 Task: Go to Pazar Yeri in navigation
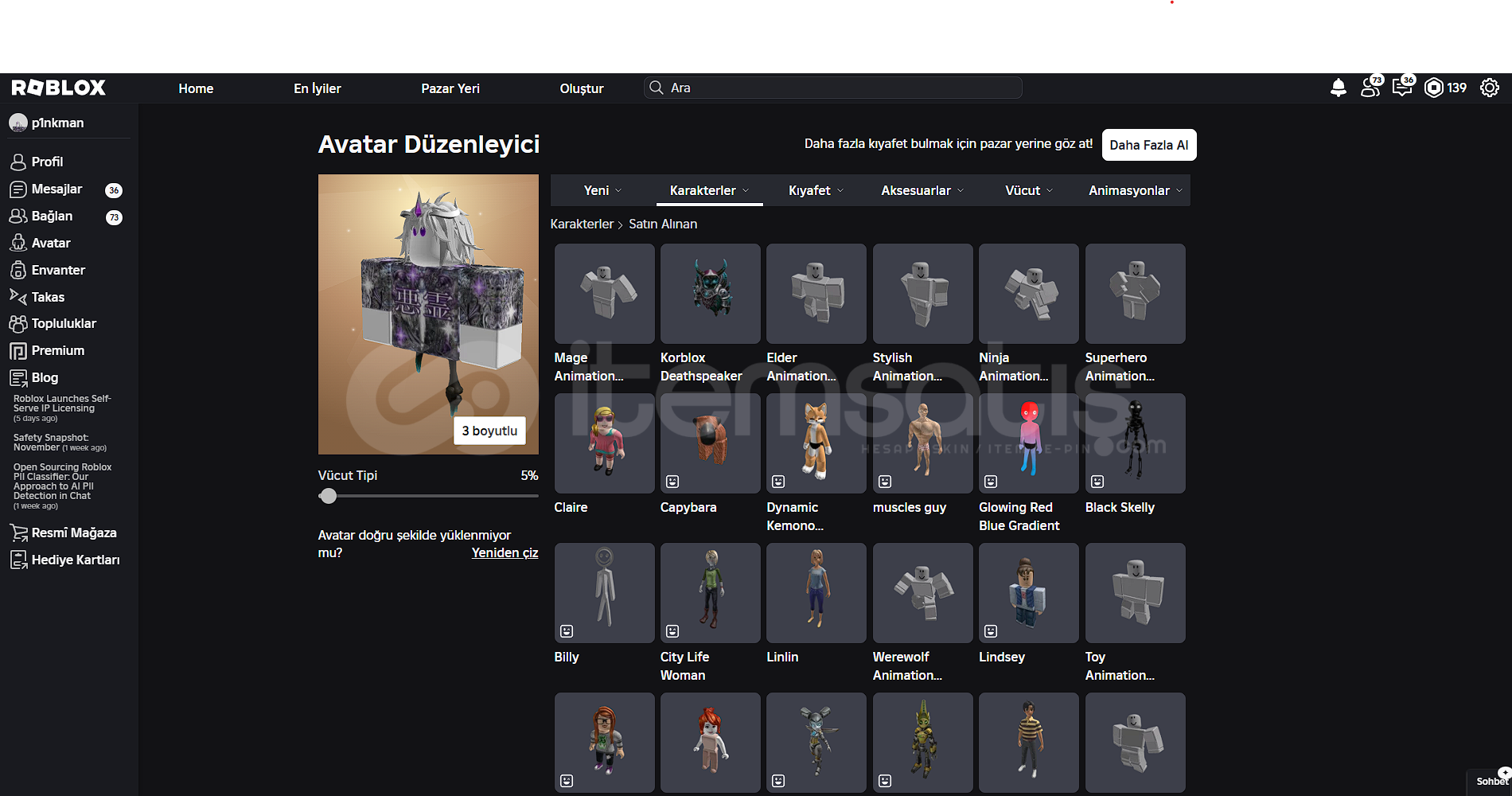(450, 88)
